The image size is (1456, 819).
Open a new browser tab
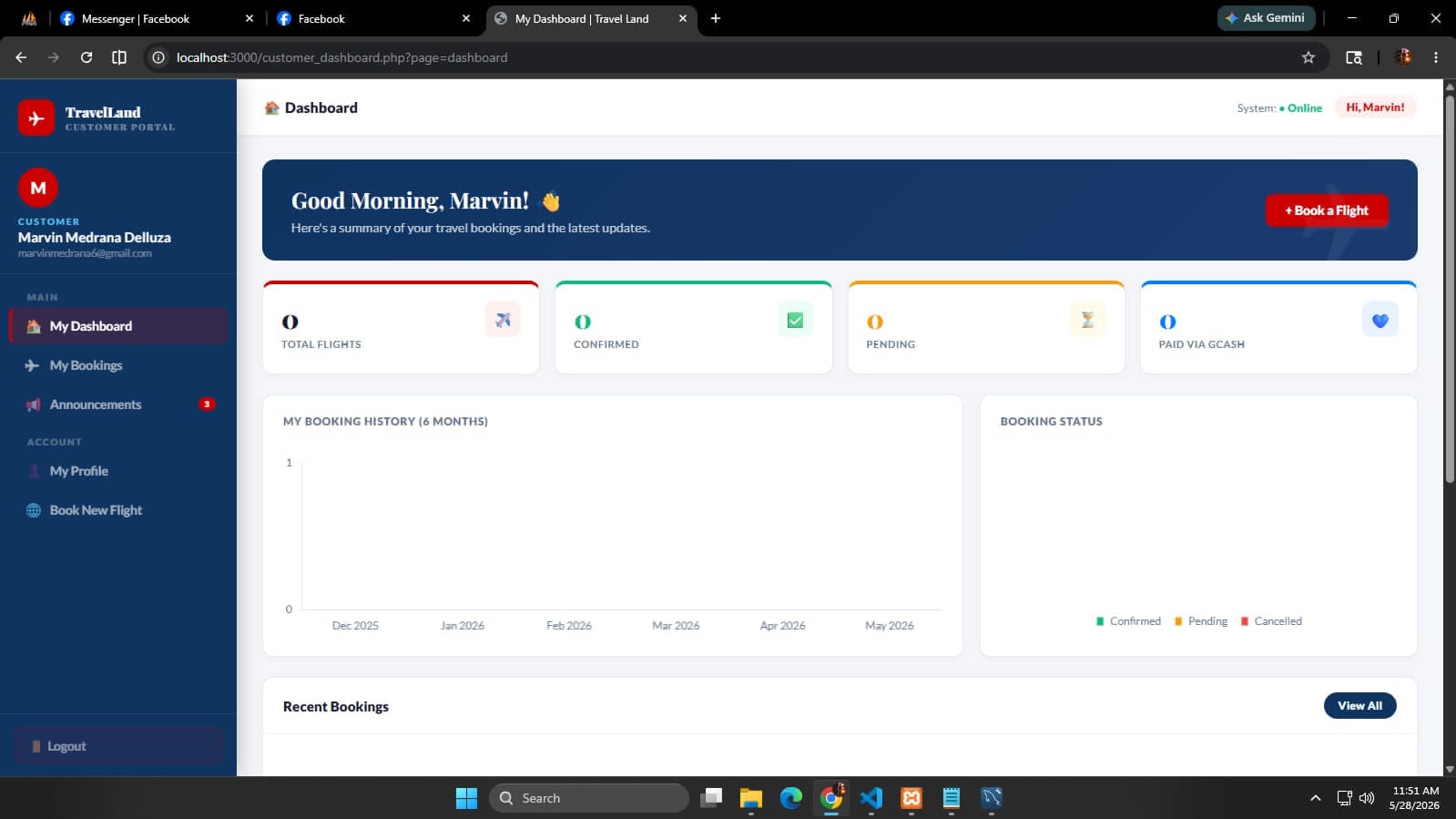click(x=716, y=18)
